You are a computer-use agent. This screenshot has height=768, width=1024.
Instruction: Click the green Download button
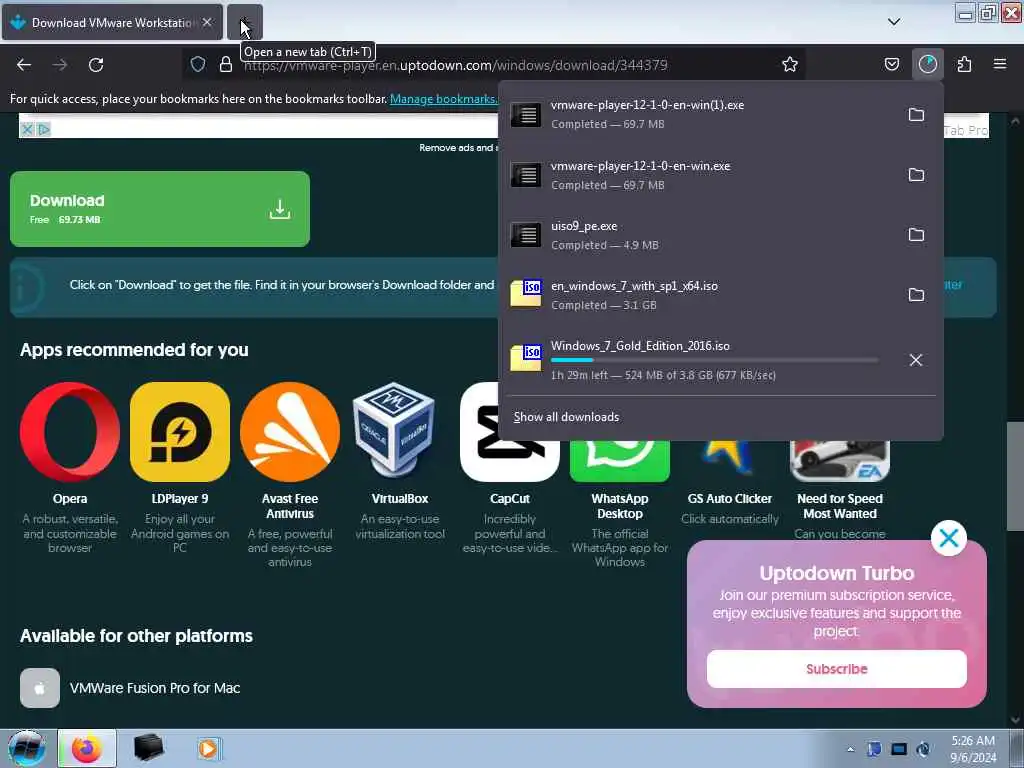[x=160, y=209]
